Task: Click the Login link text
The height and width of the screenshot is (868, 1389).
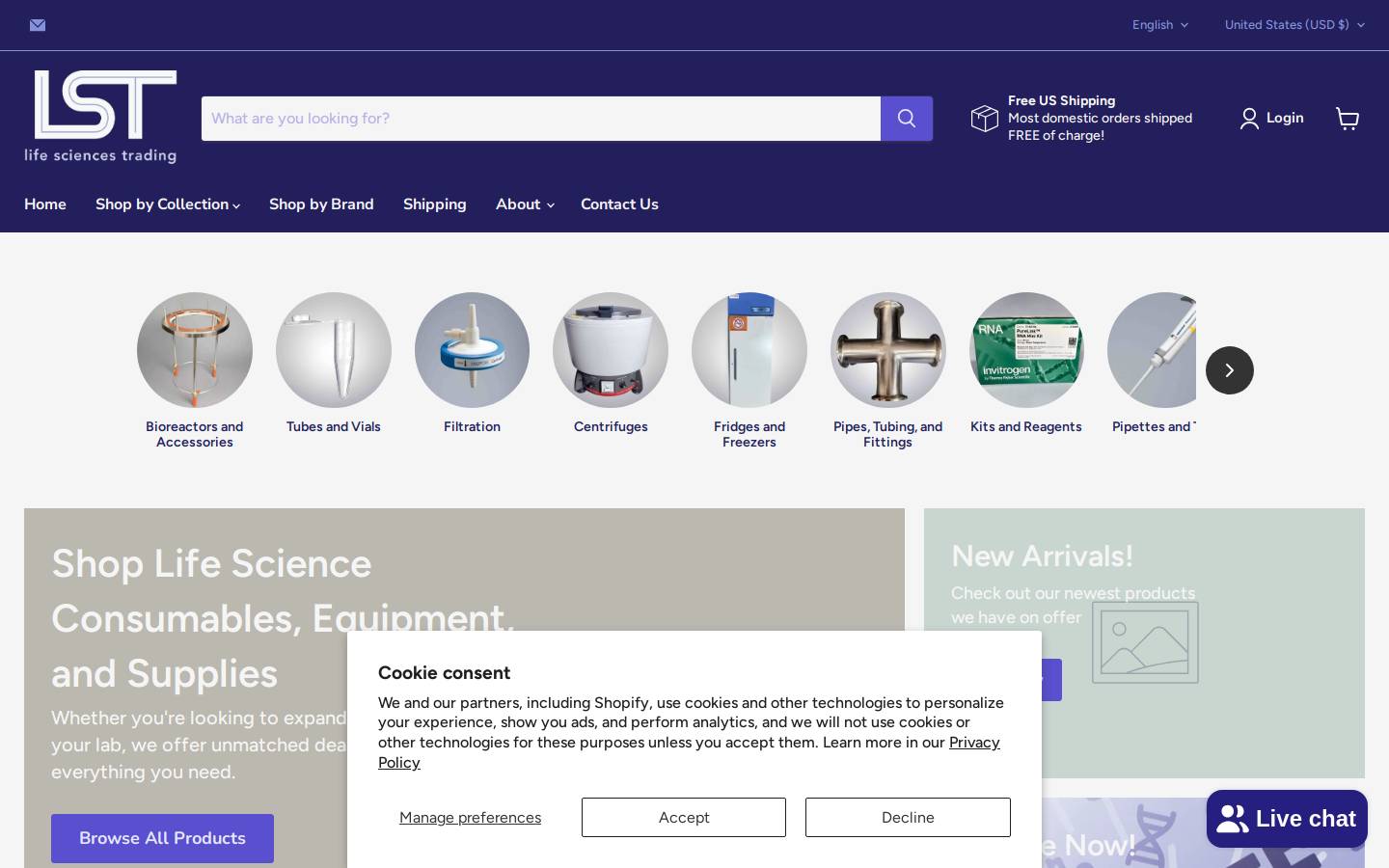Action: point(1285,118)
